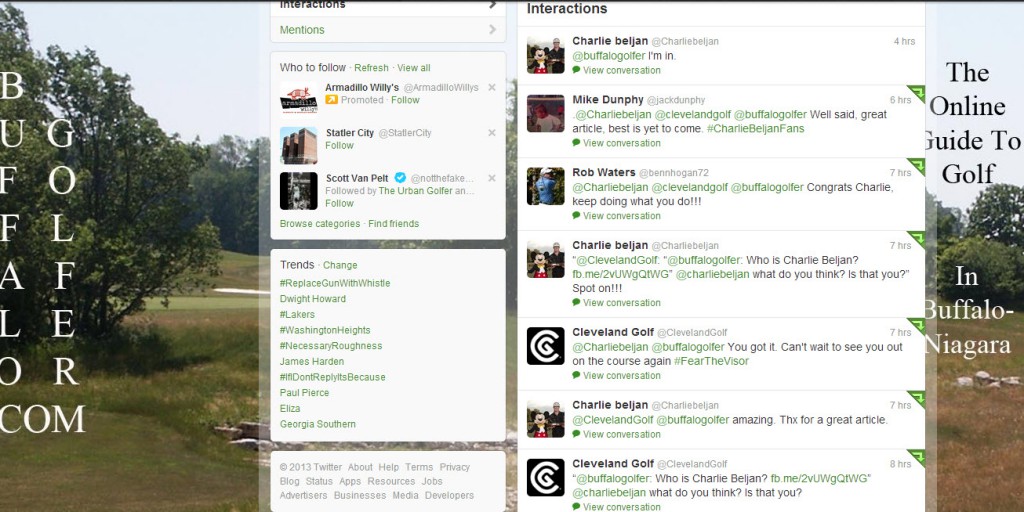Click the 4 hrs timestamp
The height and width of the screenshot is (512, 1024).
[x=904, y=41]
